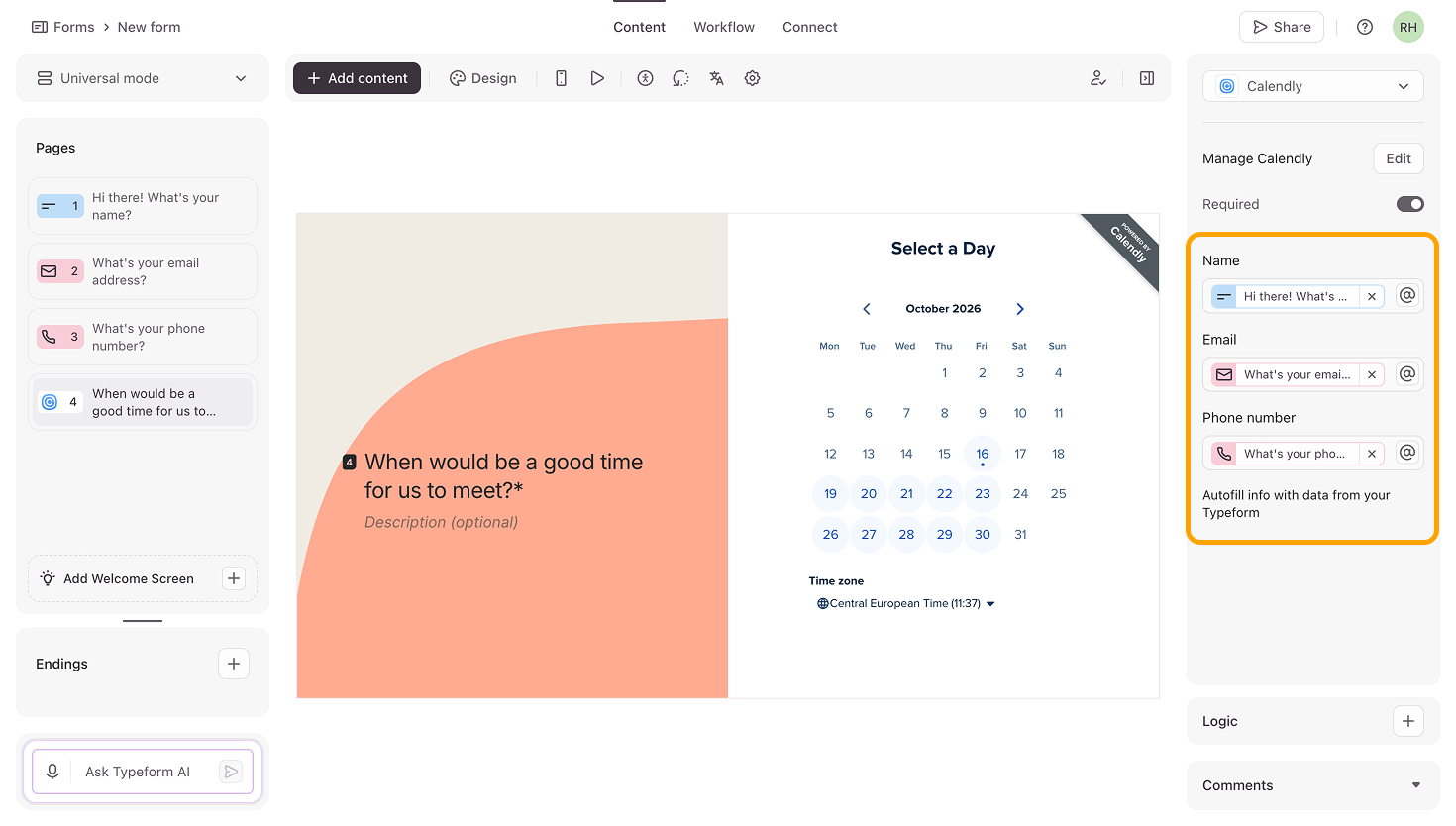This screenshot has height=826, width=1456.
Task: Open recall @ menu for Phone number
Action: pos(1407,454)
